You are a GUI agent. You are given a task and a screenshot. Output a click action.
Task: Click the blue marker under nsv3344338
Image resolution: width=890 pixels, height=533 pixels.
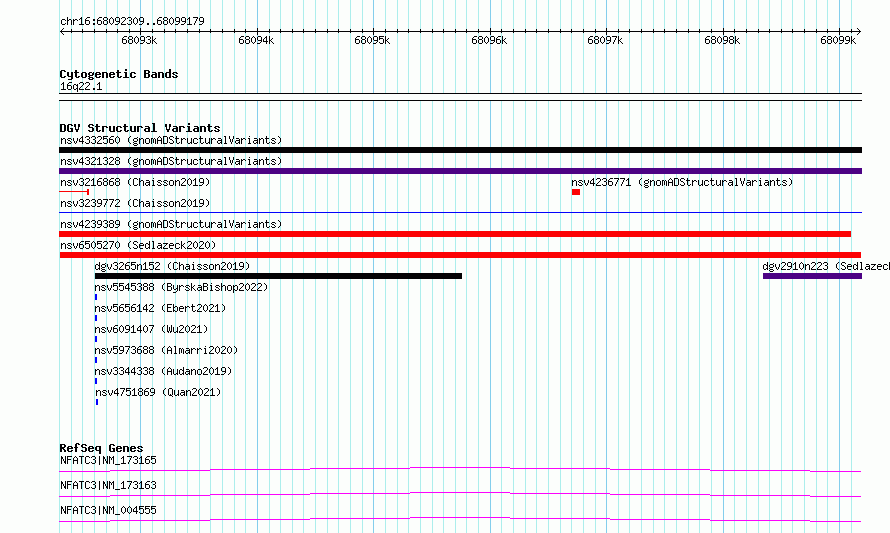tap(96, 381)
